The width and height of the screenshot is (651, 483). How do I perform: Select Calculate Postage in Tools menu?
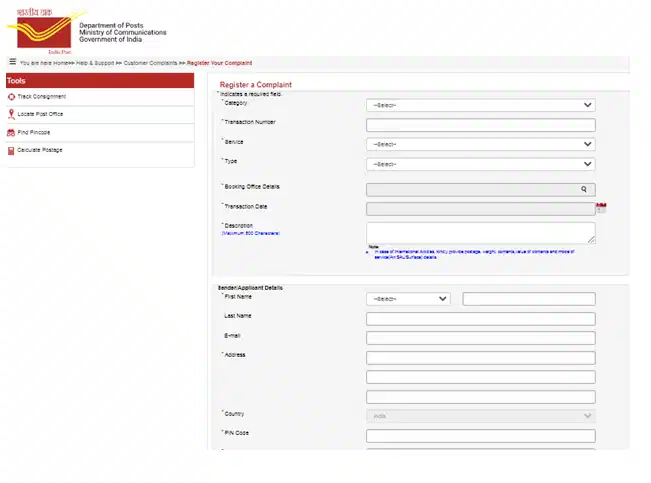40,151
